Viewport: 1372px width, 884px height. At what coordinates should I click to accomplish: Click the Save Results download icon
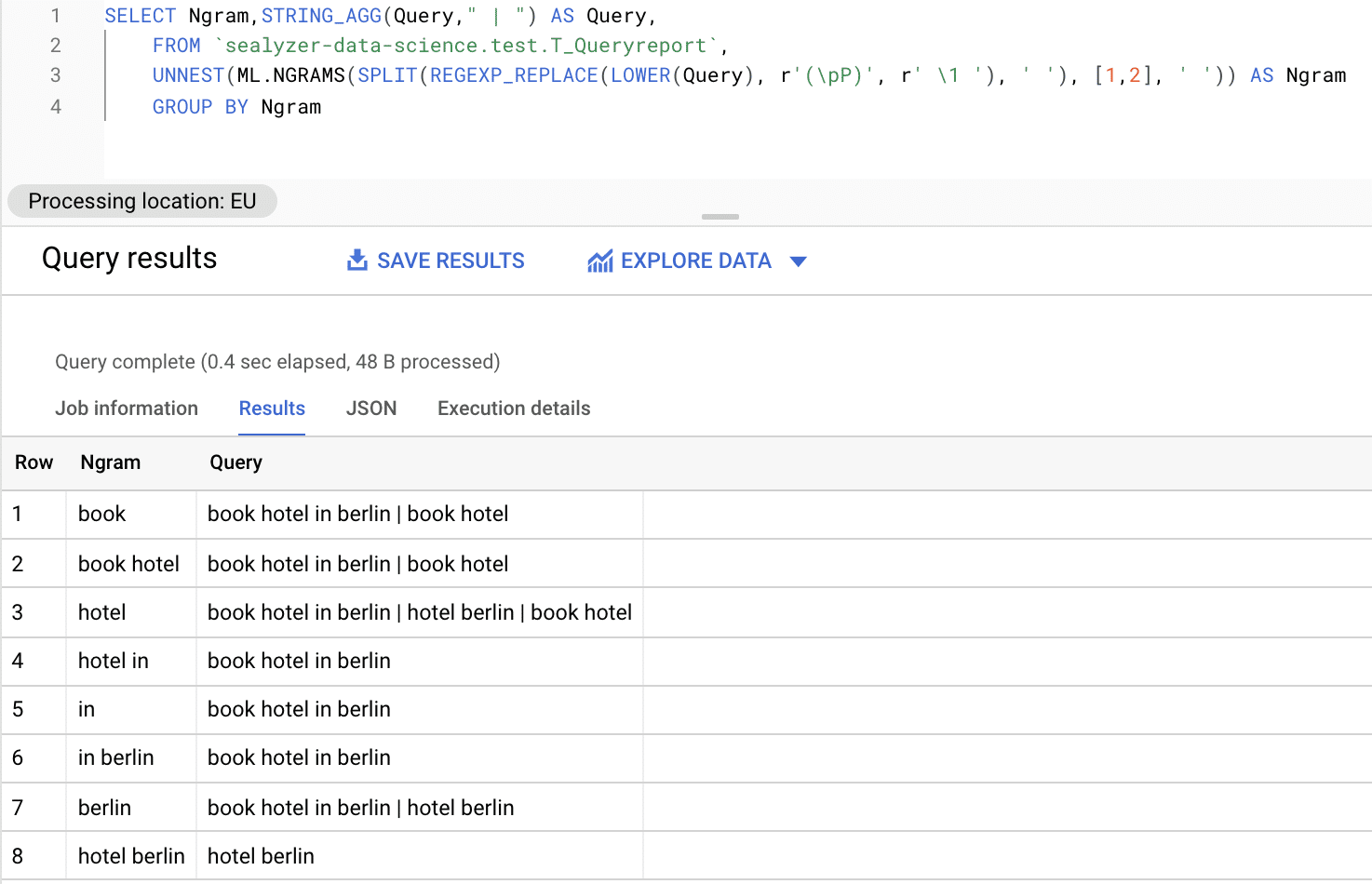coord(356,261)
